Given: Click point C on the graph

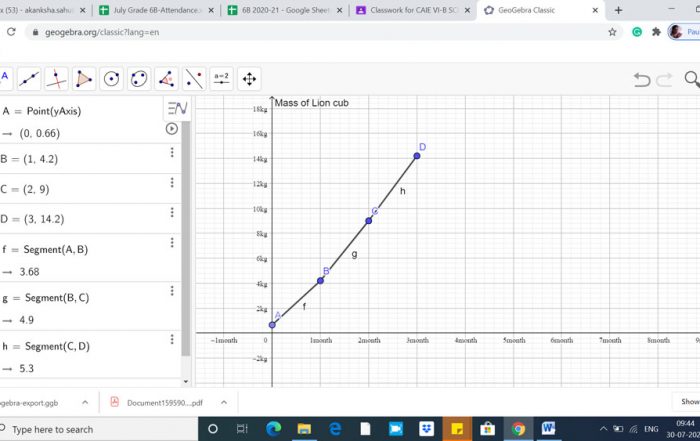Looking at the screenshot, I should click(x=369, y=220).
